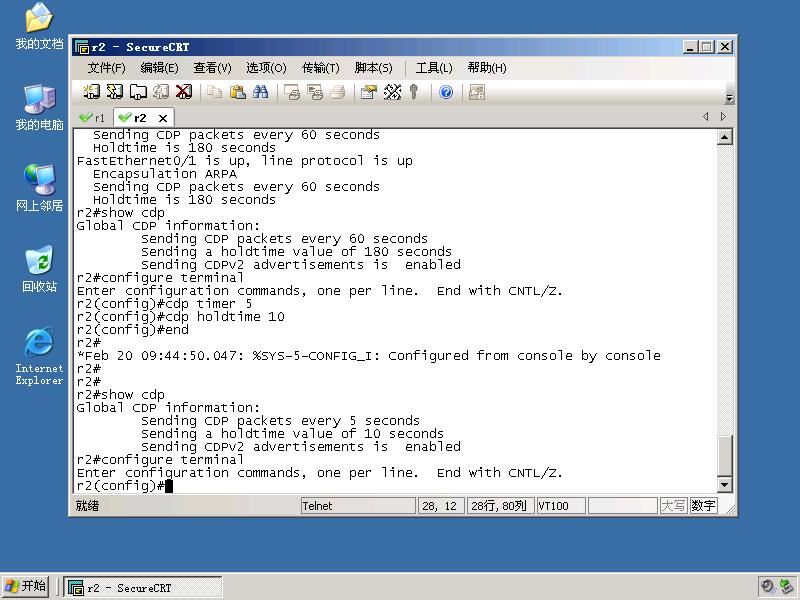Click the 数字 Num Lock indicator
The image size is (800, 600).
pyautogui.click(x=703, y=506)
